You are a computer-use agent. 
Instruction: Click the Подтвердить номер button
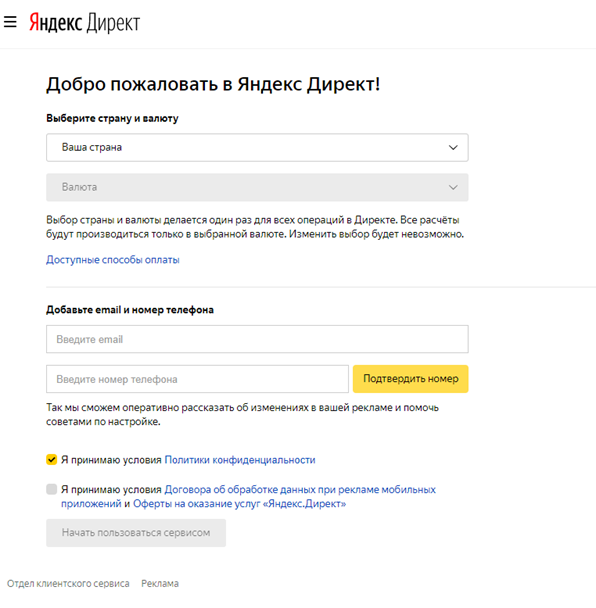tap(411, 379)
